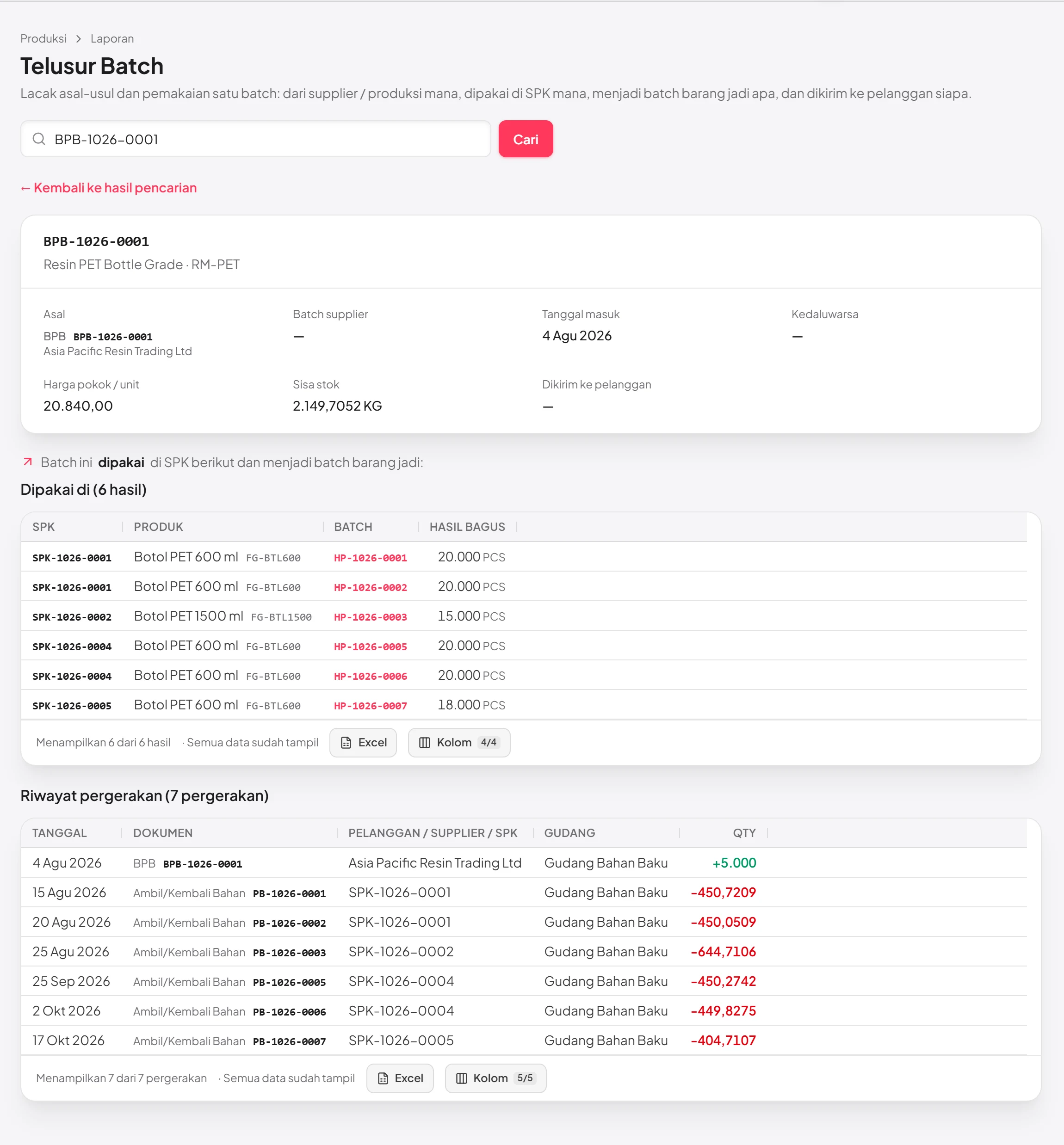Viewport: 1064px width, 1145px height.
Task: Click the '17 Okt 2026' date cell
Action: point(68,1040)
